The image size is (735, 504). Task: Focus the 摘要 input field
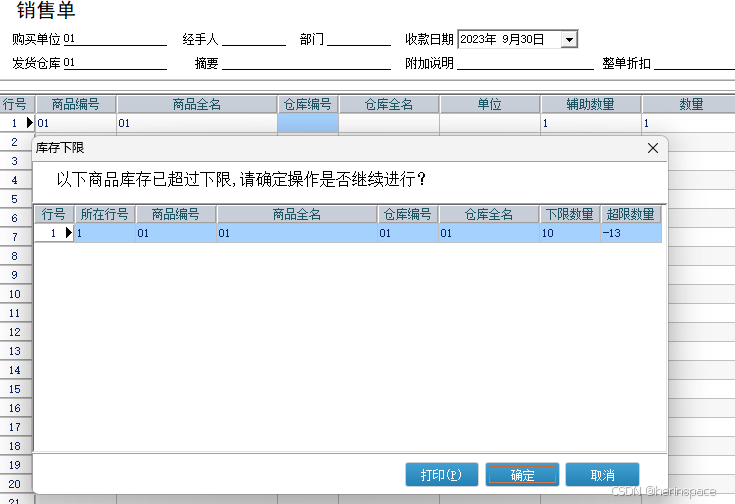(306, 63)
